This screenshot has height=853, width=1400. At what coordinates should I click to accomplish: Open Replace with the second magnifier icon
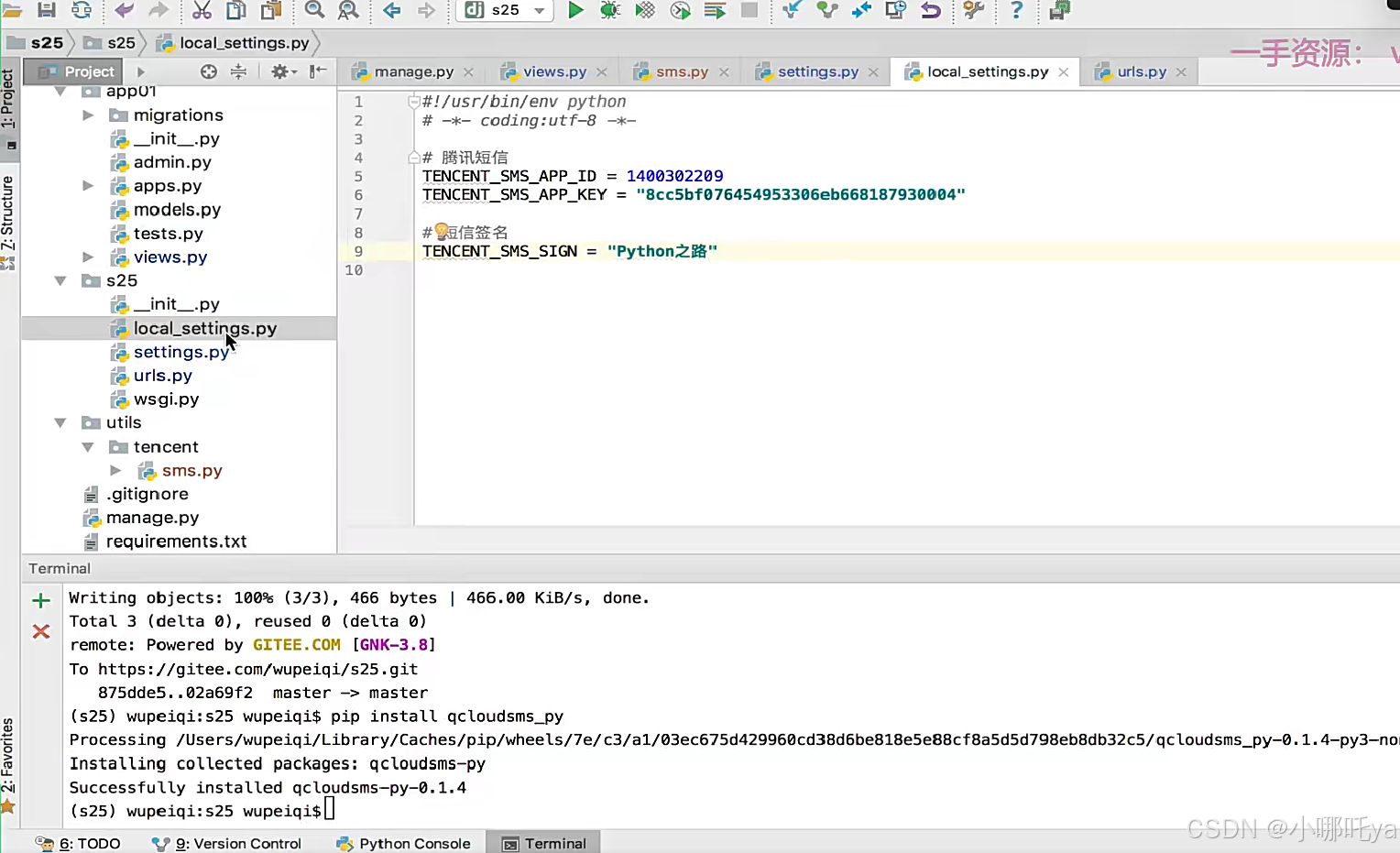click(348, 10)
